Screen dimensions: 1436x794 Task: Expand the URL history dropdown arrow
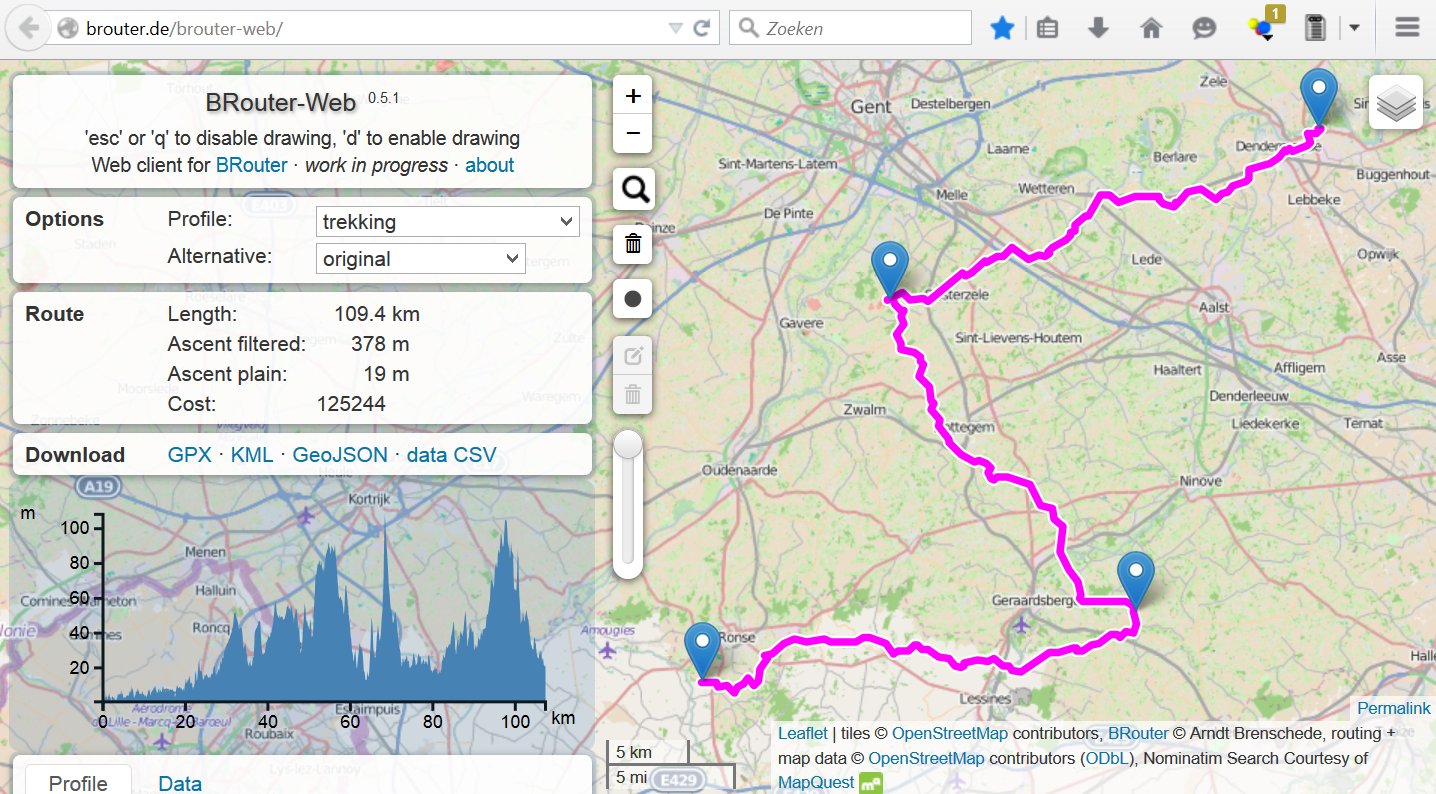point(676,28)
